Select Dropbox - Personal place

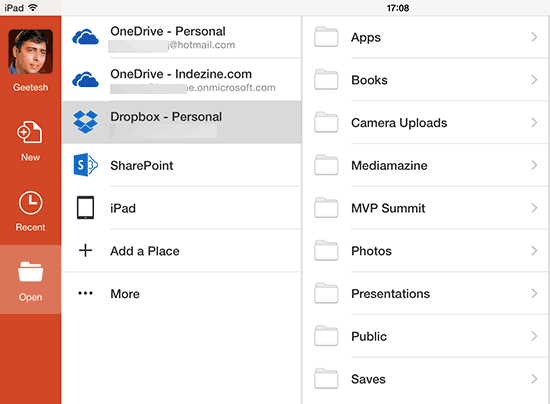(181, 122)
